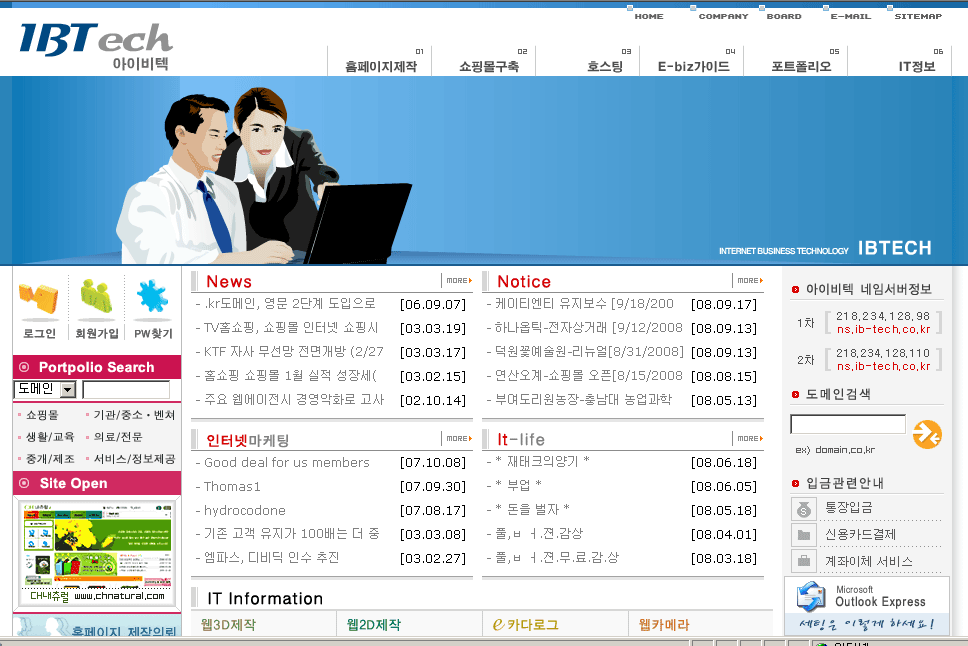Open the 쇼핑몰 portfolio category link
This screenshot has width=968, height=646.
42,415
